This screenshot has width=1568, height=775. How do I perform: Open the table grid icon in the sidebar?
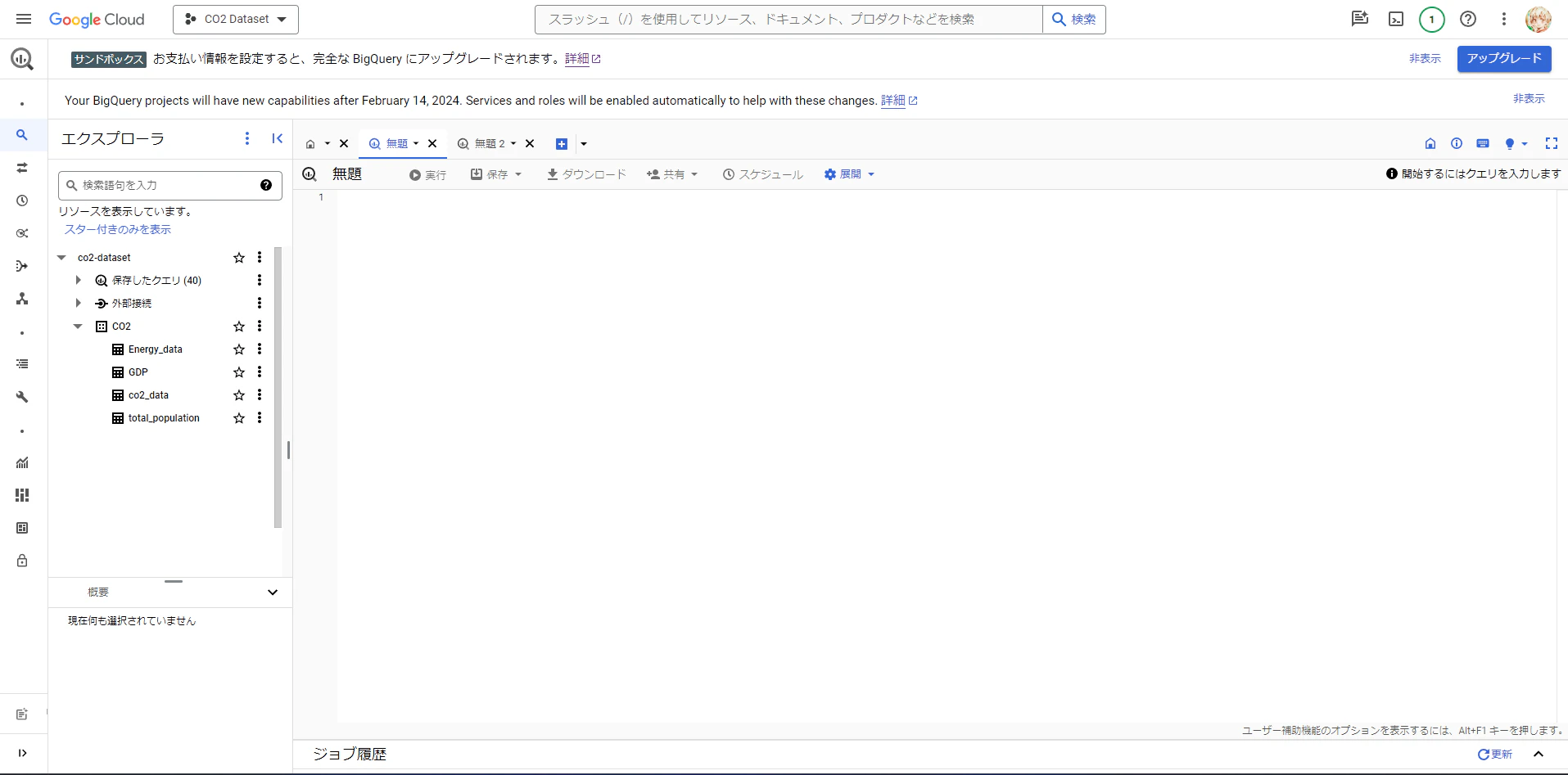(x=22, y=528)
